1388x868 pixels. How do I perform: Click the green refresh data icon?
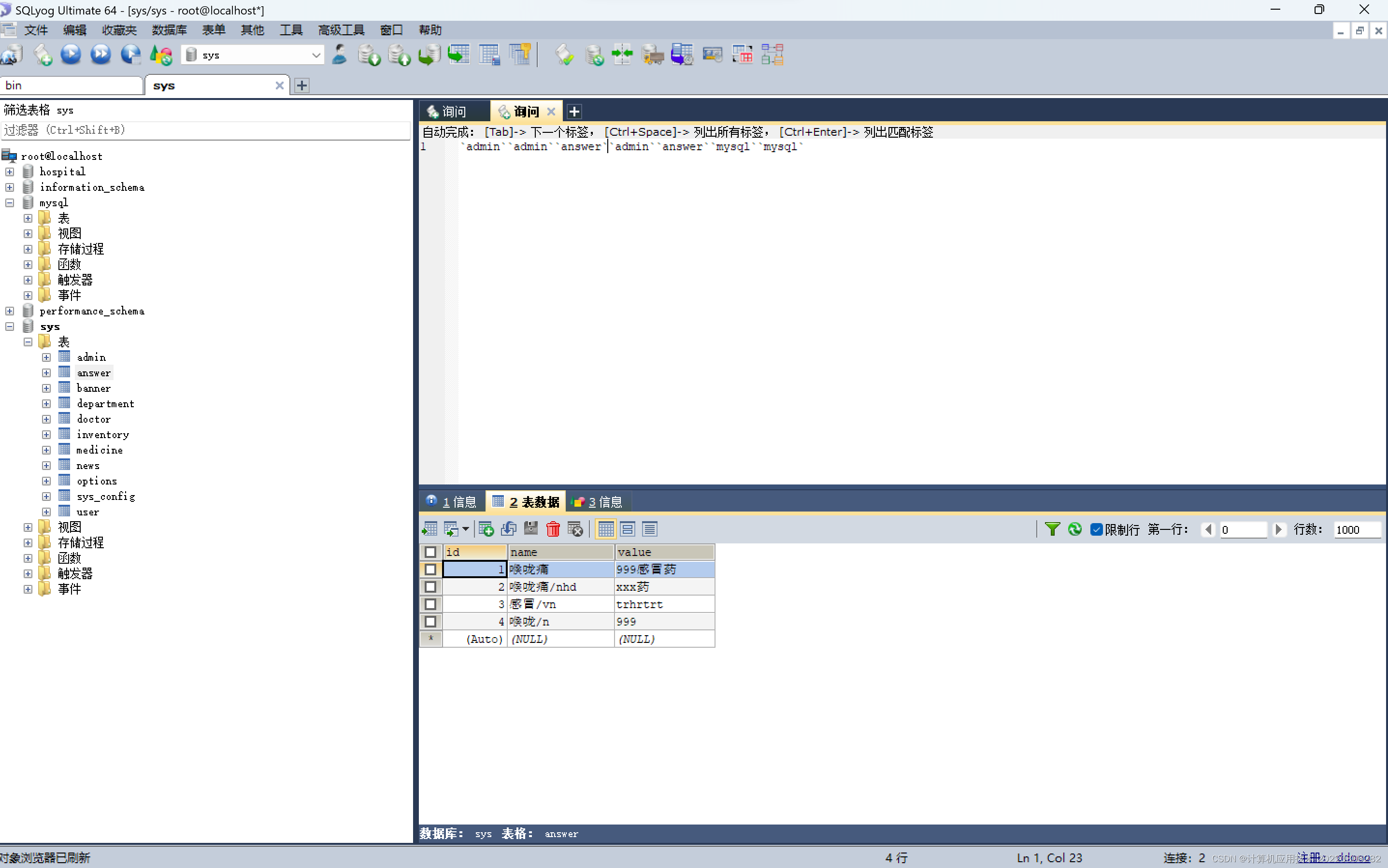pyautogui.click(x=1074, y=529)
